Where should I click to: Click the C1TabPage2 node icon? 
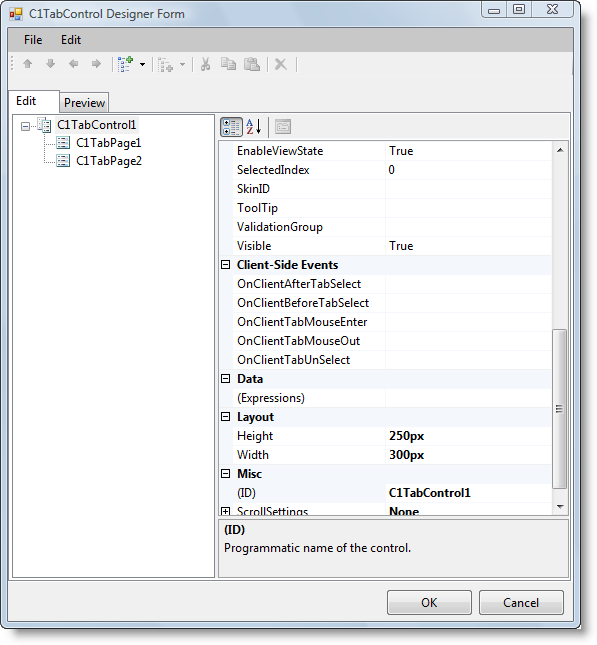(63, 160)
